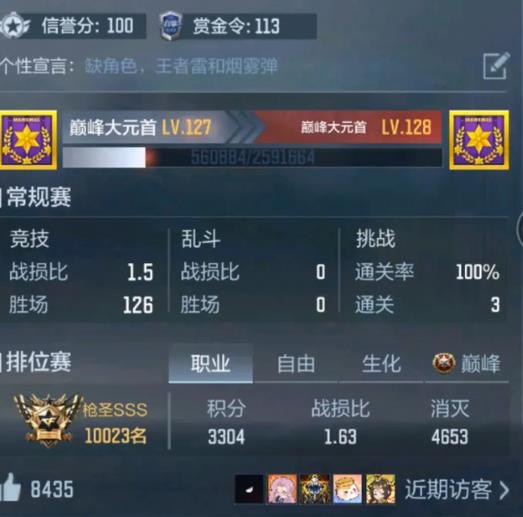The height and width of the screenshot is (517, 523).
Task: Open 近期访客 recent visitors list
Action: coord(448,489)
